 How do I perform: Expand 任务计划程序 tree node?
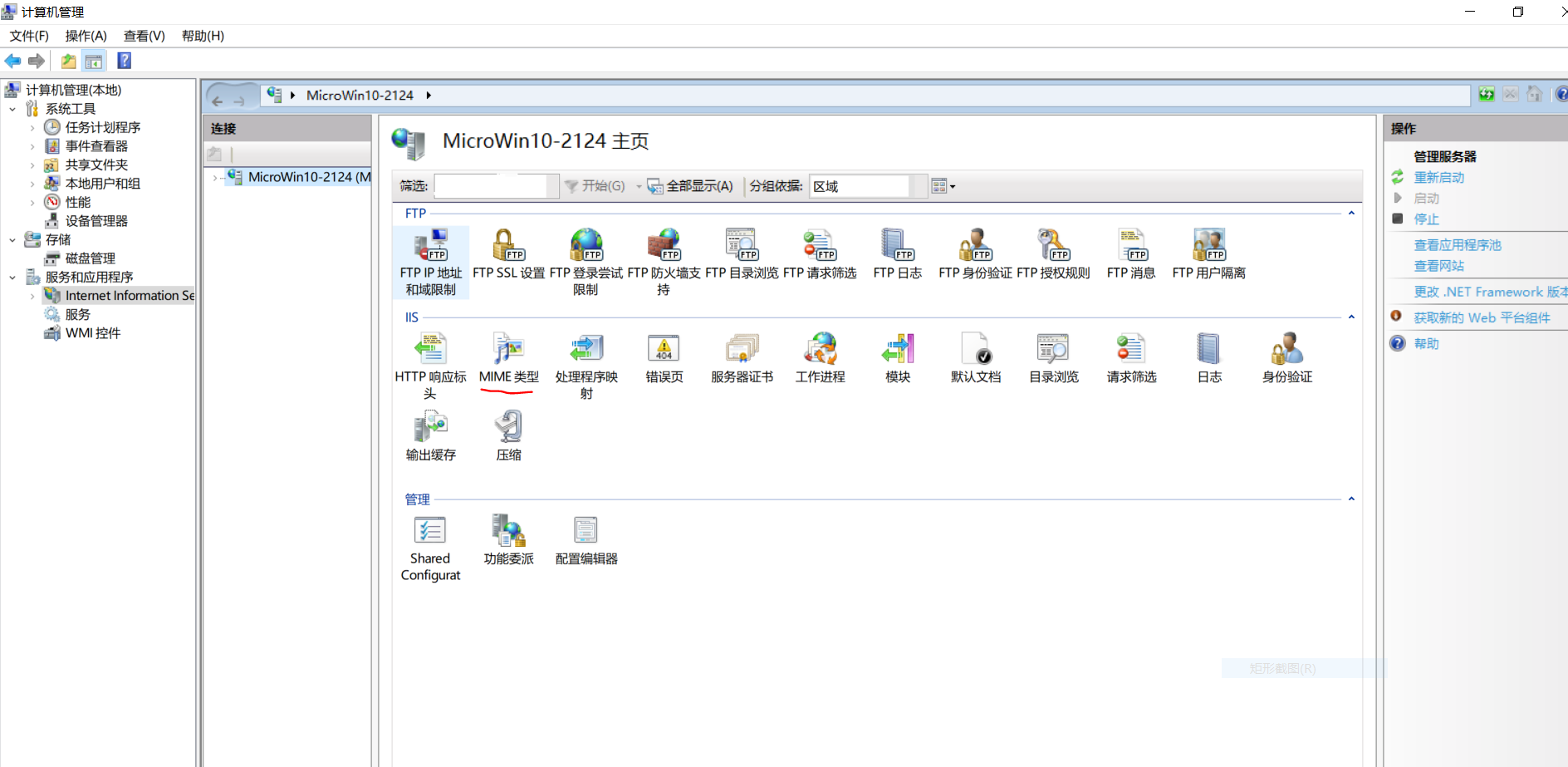(x=32, y=128)
